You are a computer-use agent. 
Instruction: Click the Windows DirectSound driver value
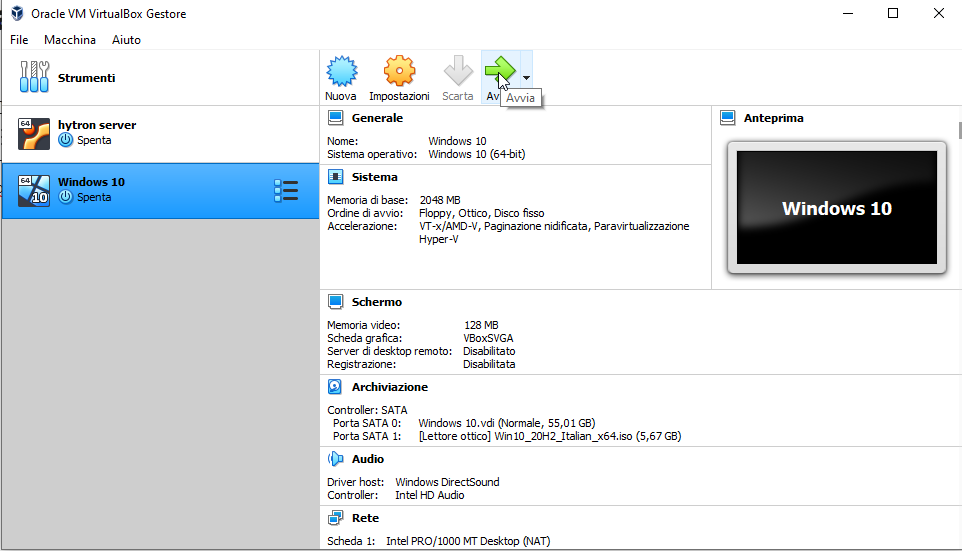pyautogui.click(x=447, y=482)
